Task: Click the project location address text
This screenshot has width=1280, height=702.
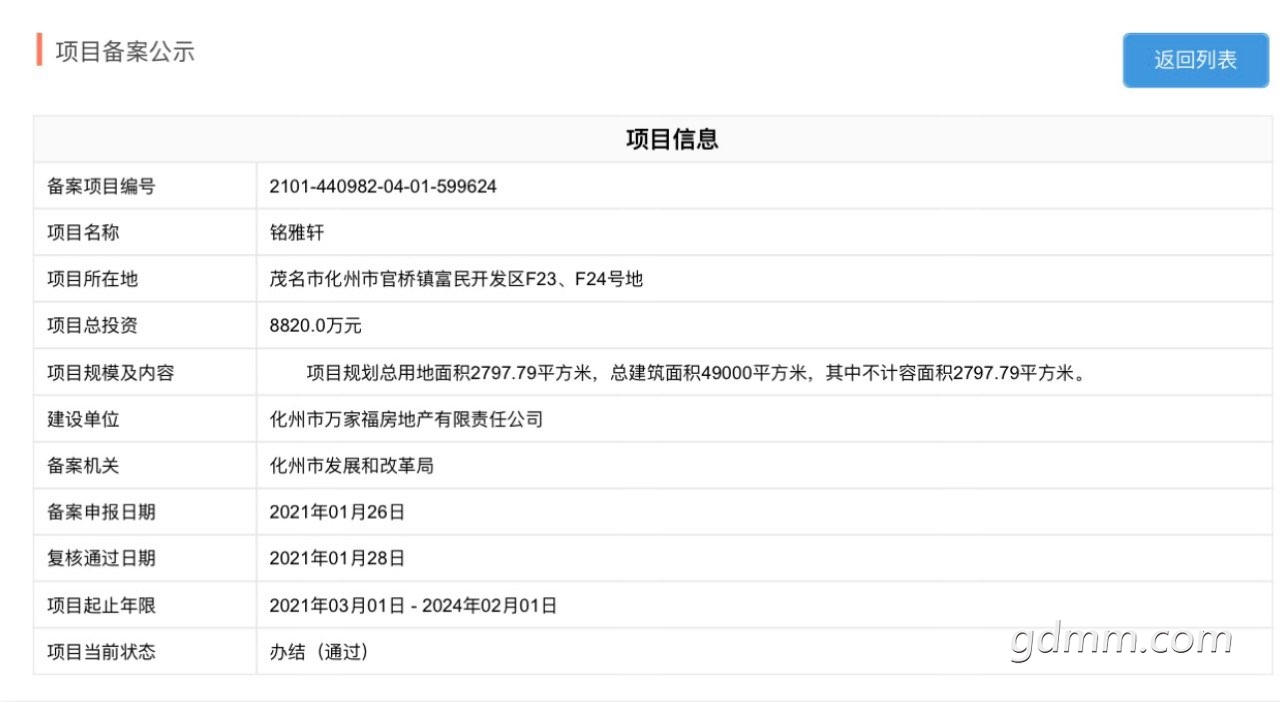Action: 456,279
